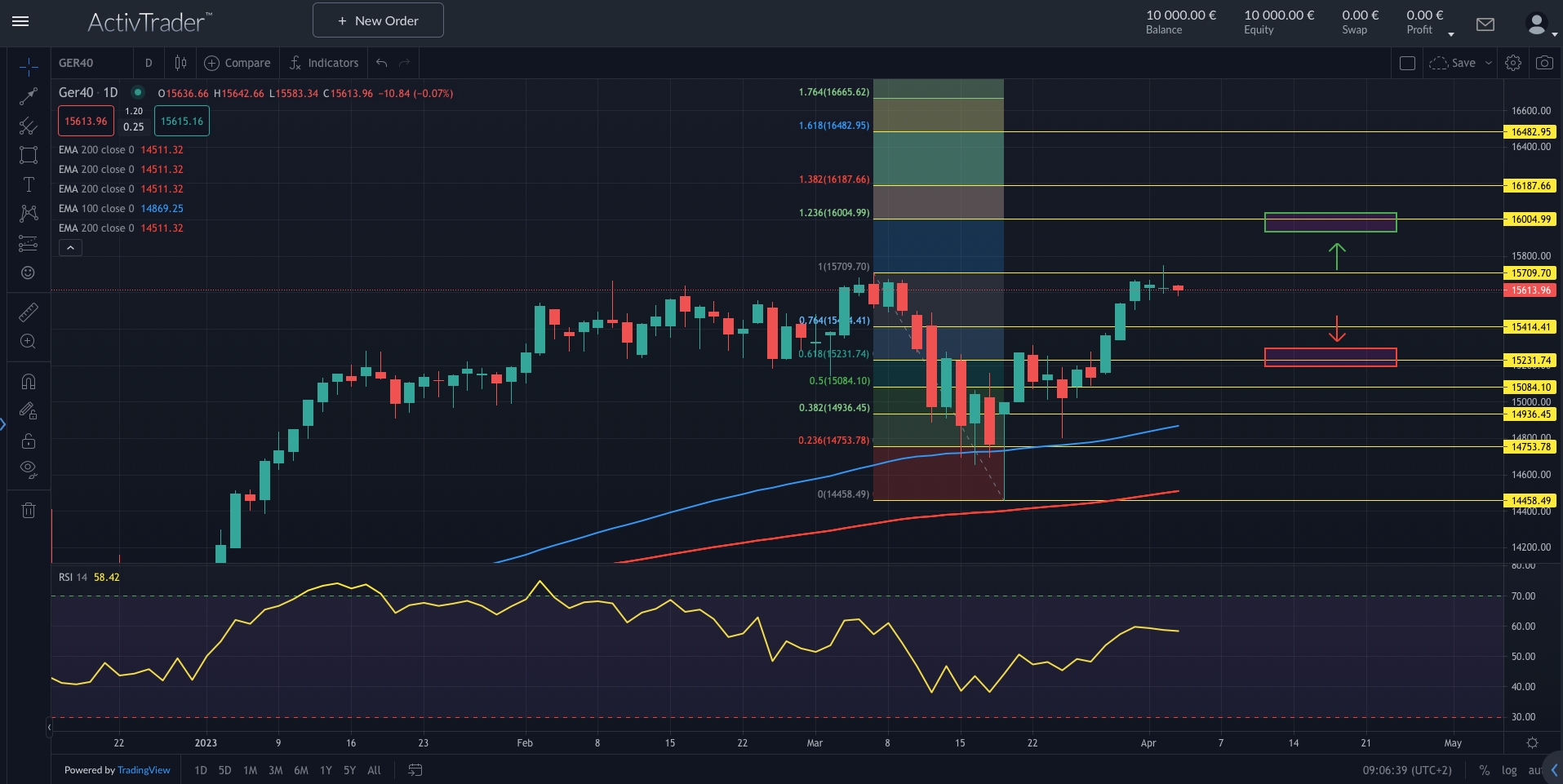
Task: Open the D interval dropdown
Action: click(x=148, y=62)
